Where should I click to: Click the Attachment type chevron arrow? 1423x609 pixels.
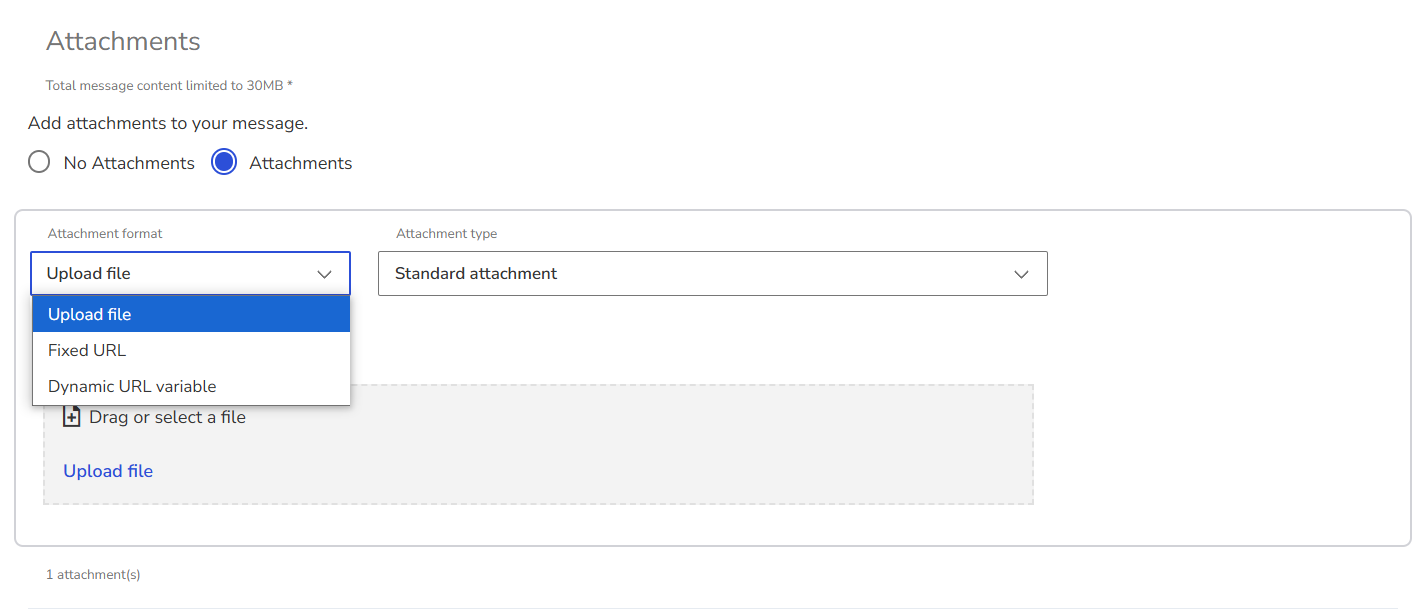(1021, 274)
